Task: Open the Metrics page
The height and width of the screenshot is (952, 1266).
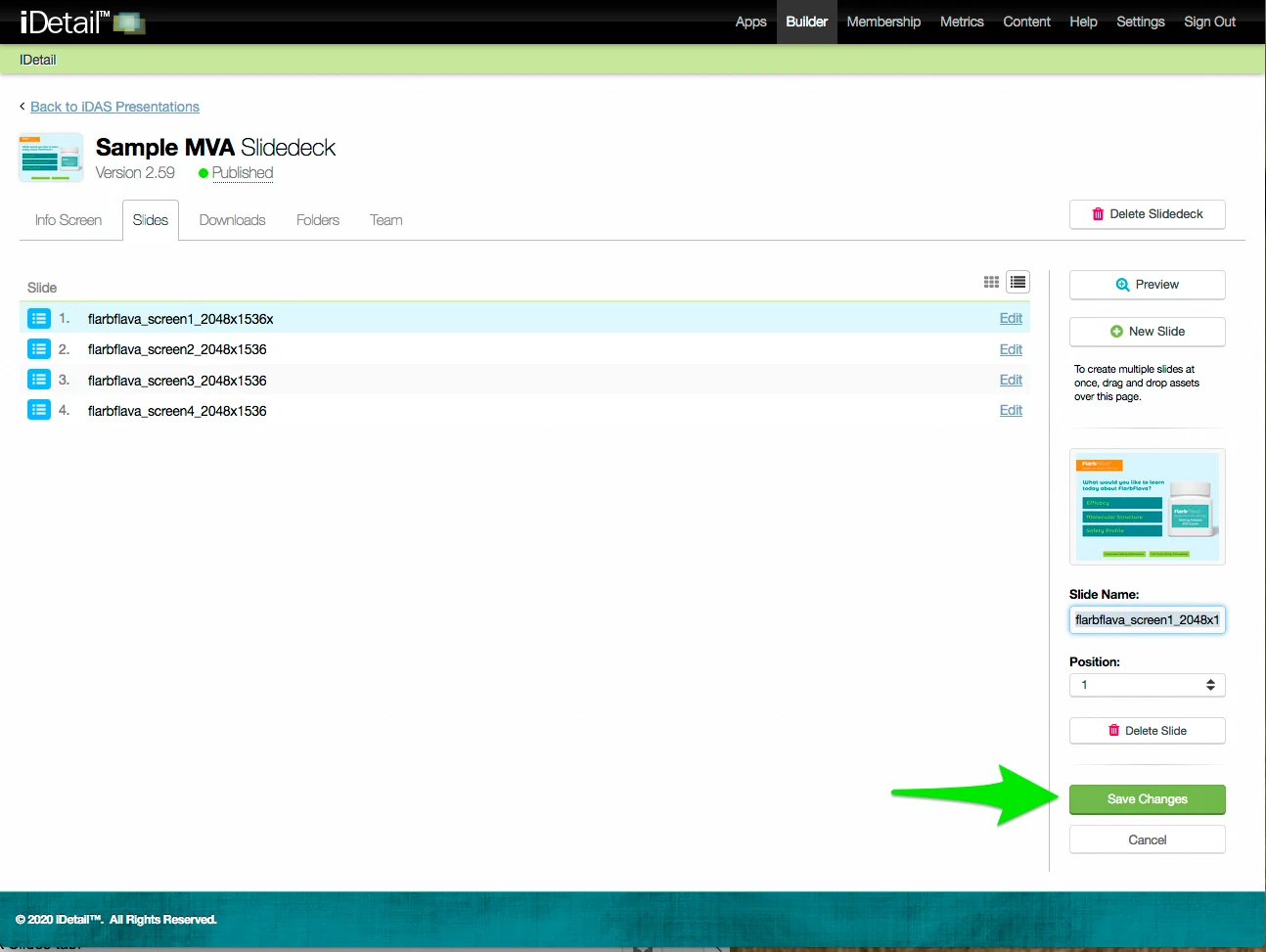Action: tap(962, 22)
